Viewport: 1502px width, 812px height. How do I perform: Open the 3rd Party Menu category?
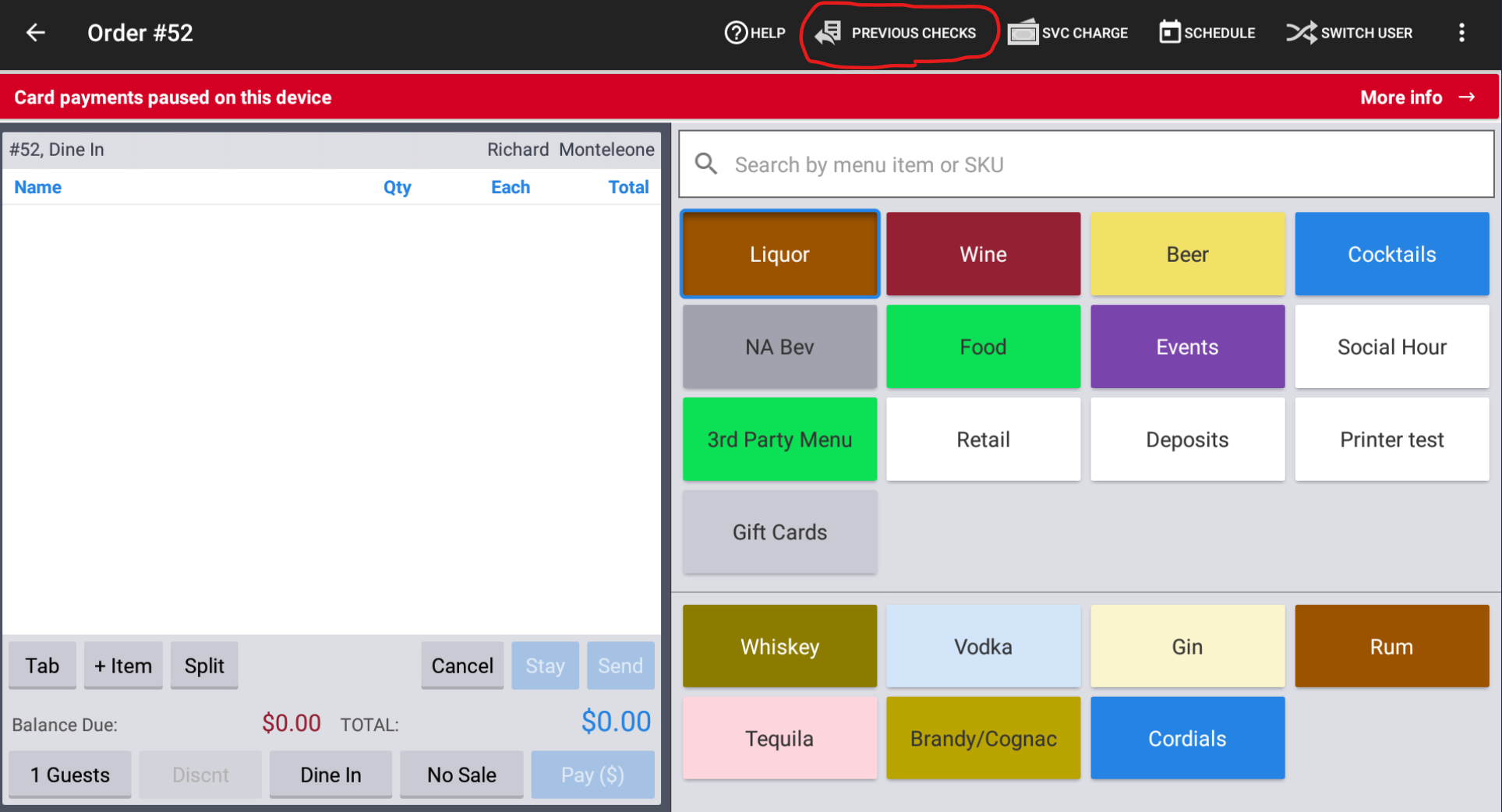point(779,440)
